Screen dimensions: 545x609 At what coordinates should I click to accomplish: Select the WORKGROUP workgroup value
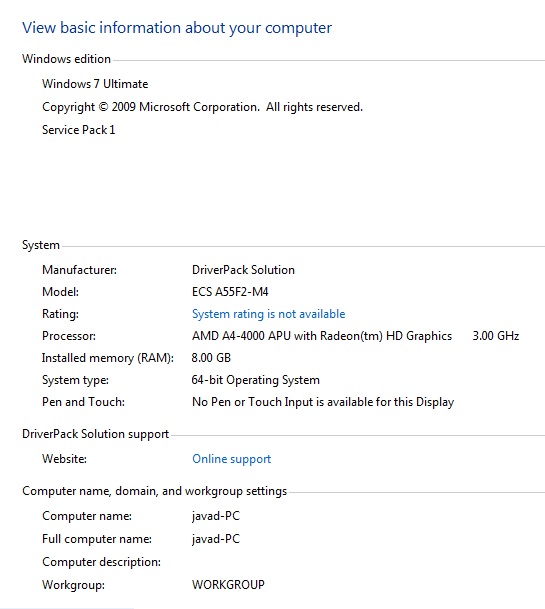(x=228, y=585)
